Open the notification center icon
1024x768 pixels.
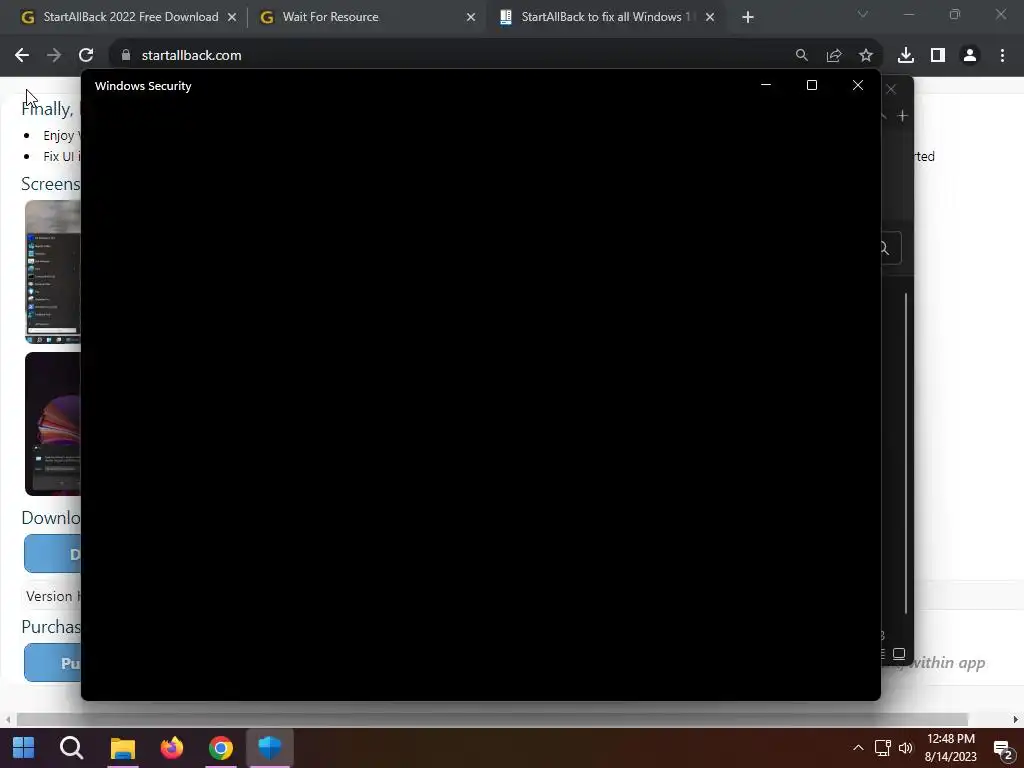(x=1003, y=750)
